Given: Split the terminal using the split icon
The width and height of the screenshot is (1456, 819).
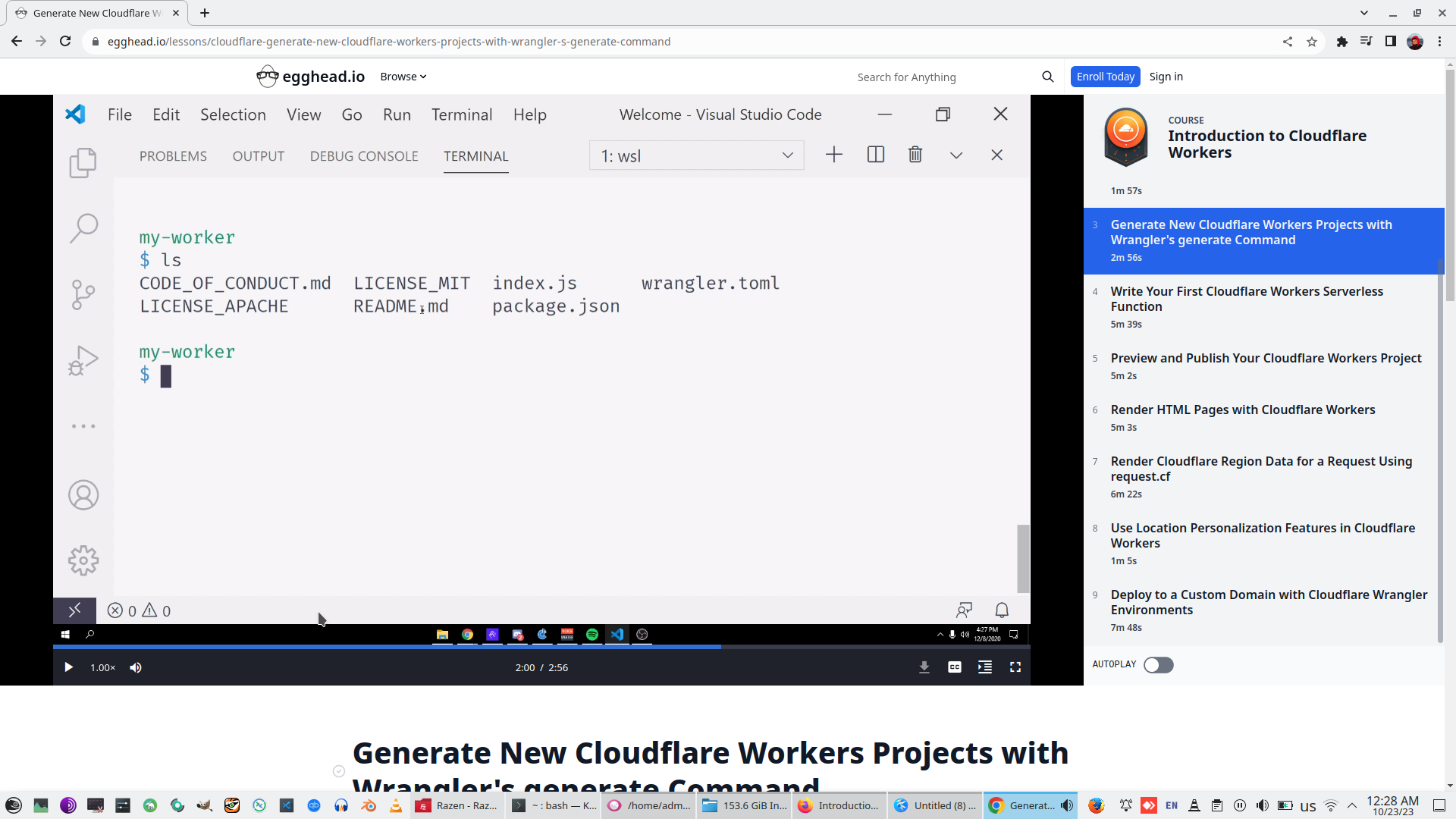Looking at the screenshot, I should click(x=876, y=155).
